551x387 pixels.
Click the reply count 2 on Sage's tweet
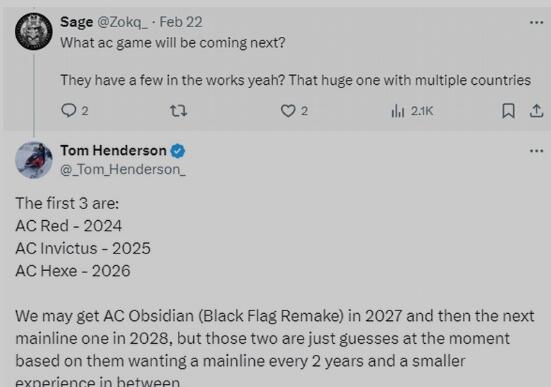[x=85, y=111]
